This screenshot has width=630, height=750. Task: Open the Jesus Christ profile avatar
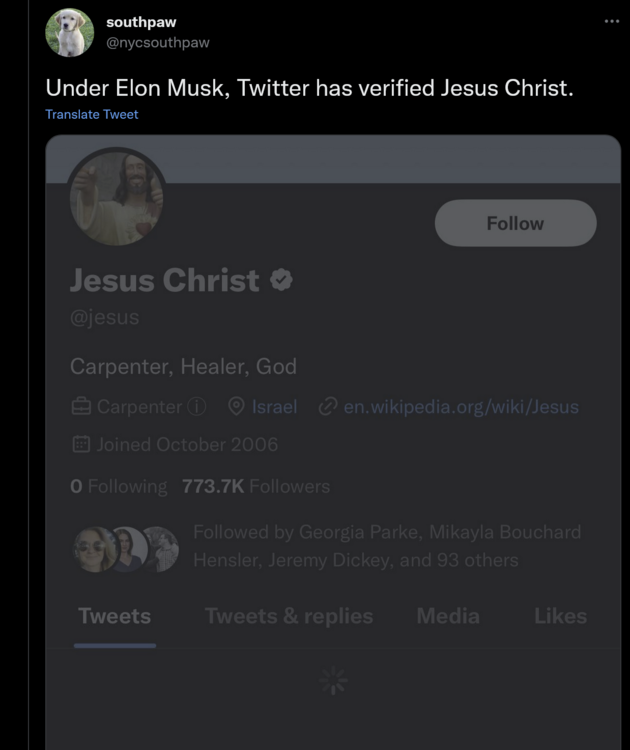[x=117, y=198]
